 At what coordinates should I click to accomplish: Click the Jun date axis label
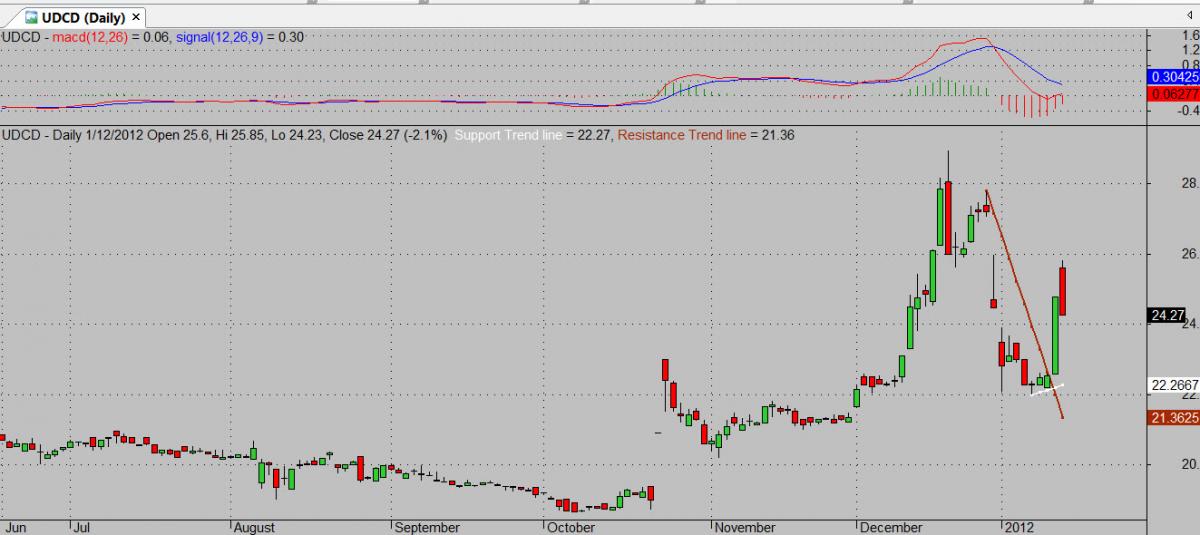(x=14, y=527)
